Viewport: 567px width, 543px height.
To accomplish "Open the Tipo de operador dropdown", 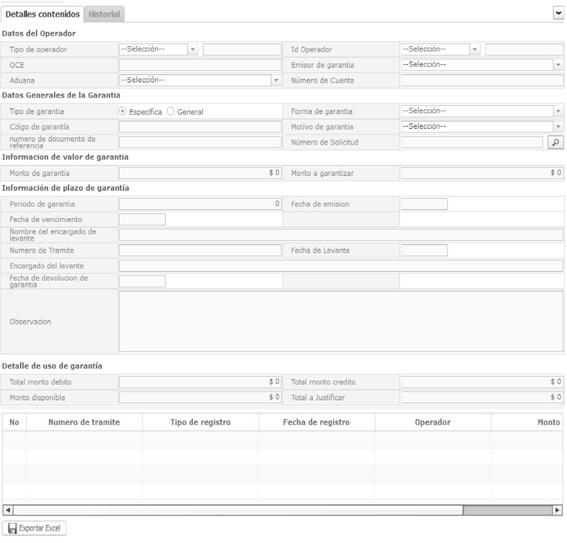I will [x=159, y=49].
